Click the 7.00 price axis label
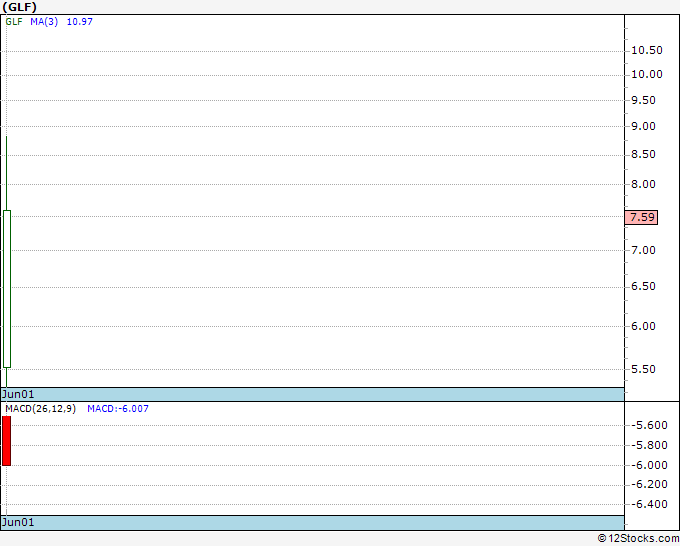Image resolution: width=680 pixels, height=546 pixels. click(x=643, y=250)
